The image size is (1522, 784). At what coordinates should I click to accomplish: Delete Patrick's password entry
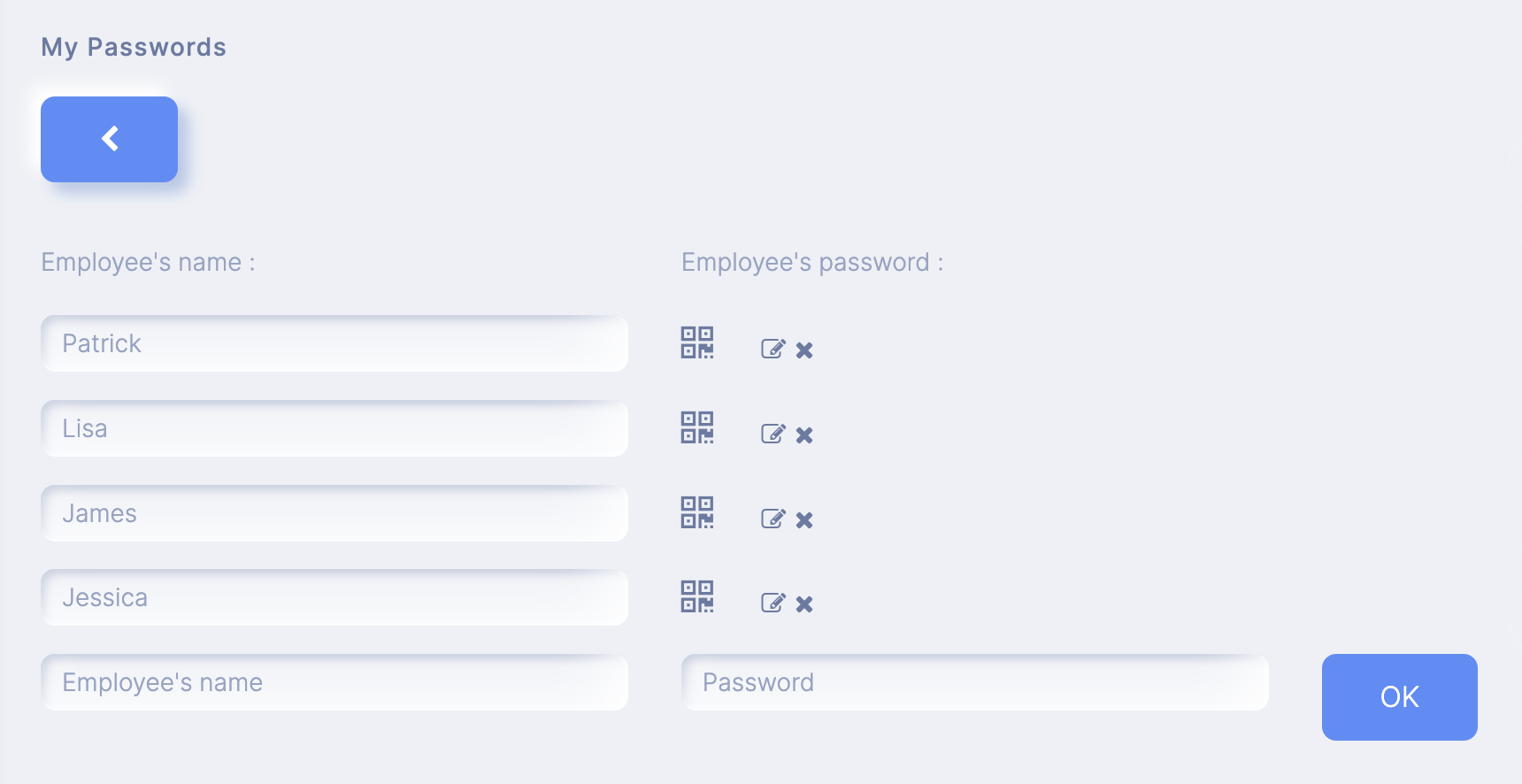pyautogui.click(x=804, y=350)
